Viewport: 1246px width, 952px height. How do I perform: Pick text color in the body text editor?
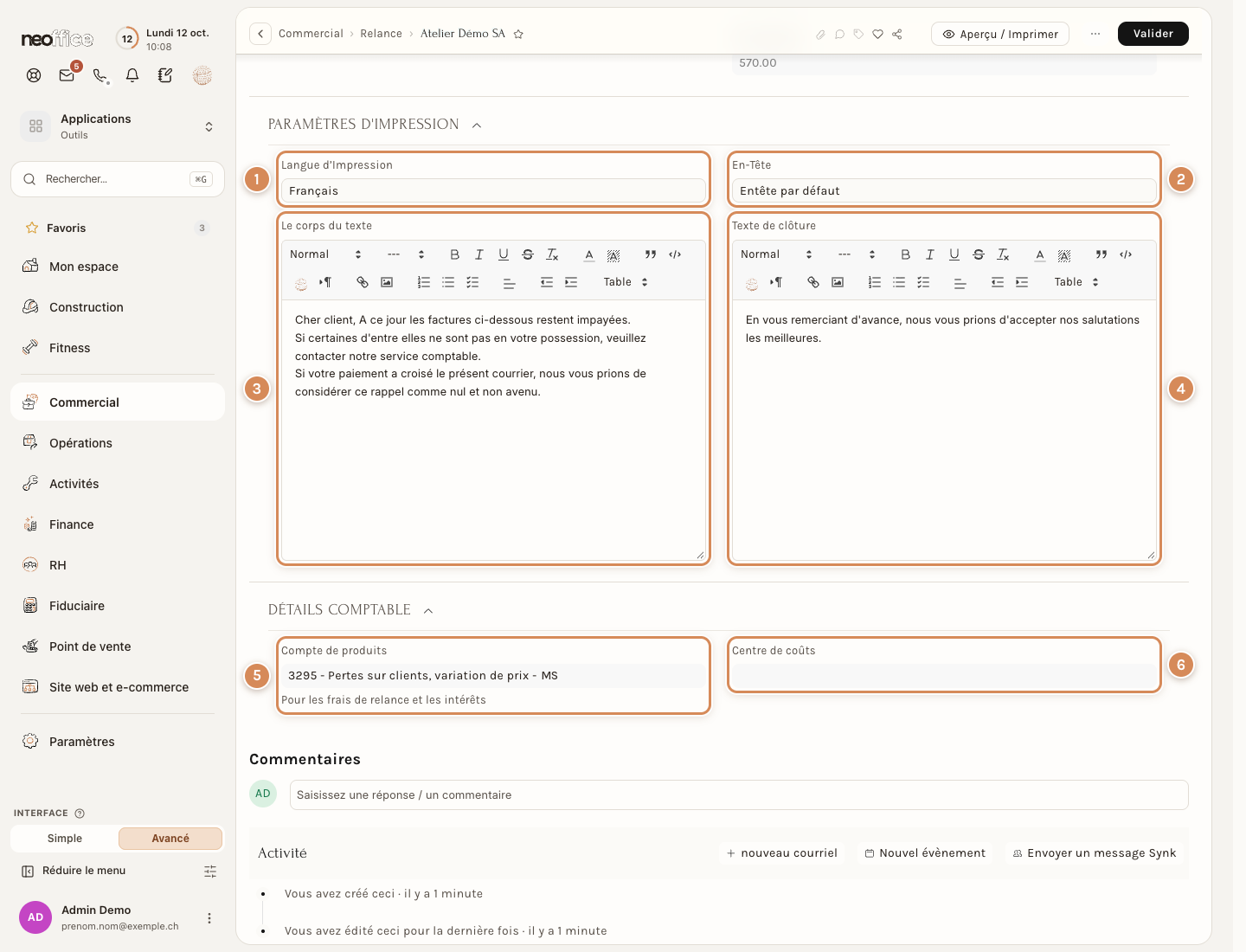(x=589, y=254)
